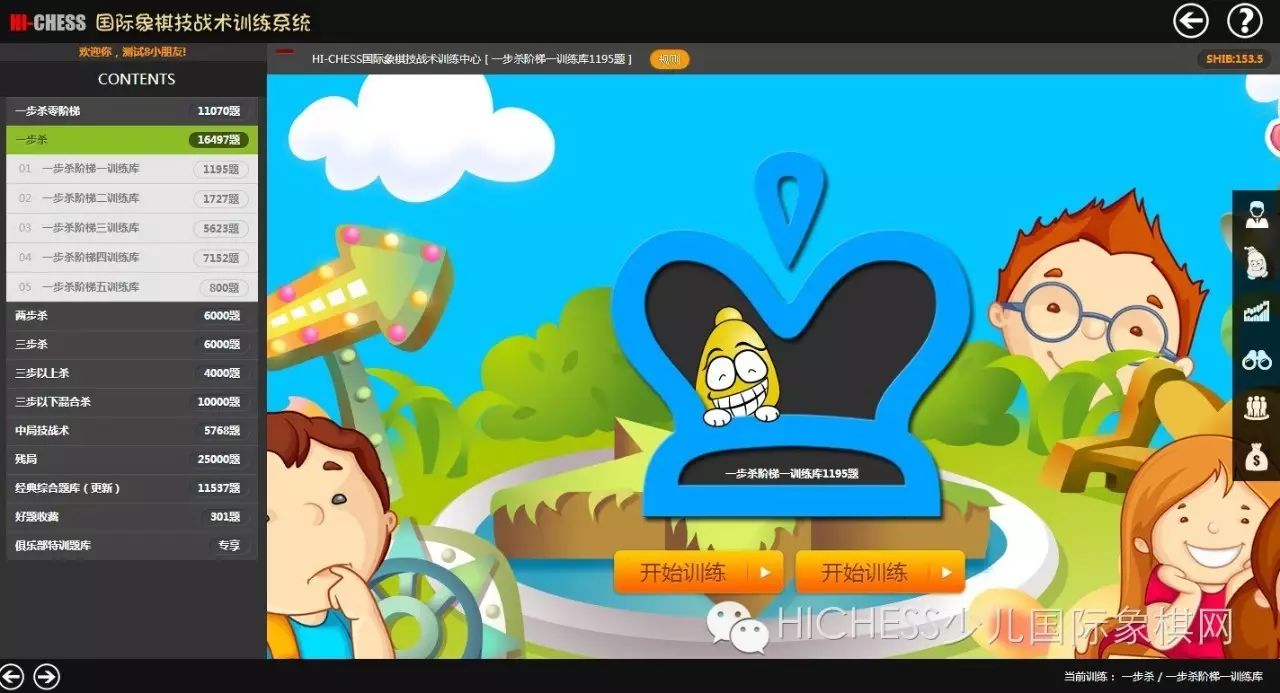
Task: Click the left 开始训练 button
Action: click(x=699, y=572)
